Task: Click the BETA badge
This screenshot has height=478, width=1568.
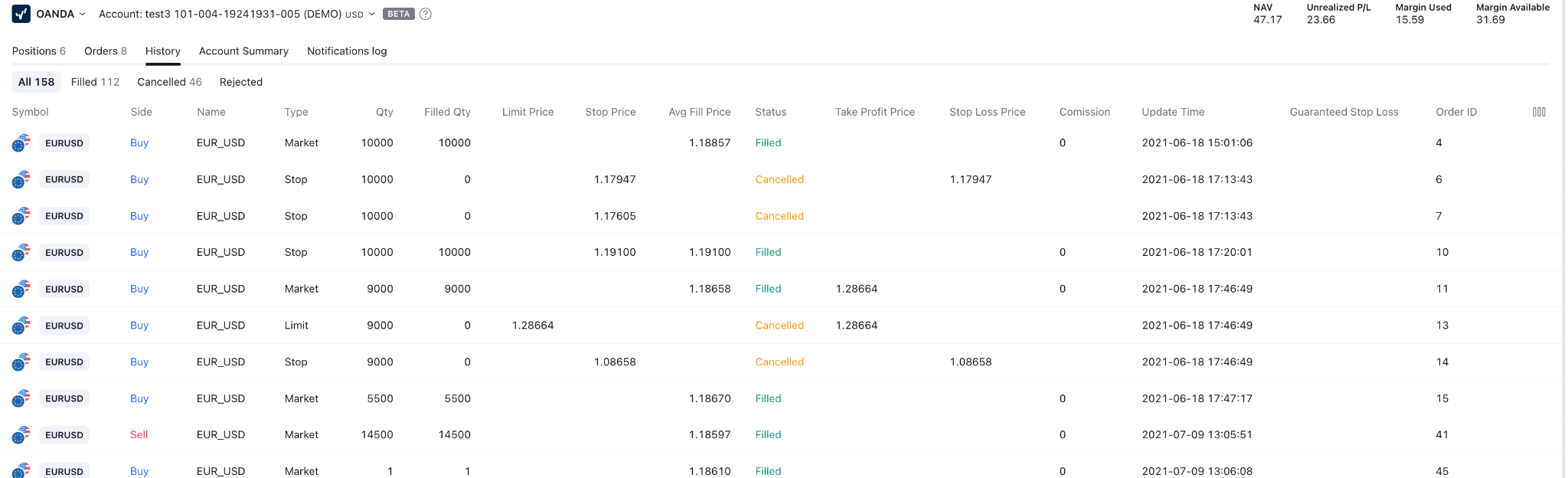Action: 398,14
